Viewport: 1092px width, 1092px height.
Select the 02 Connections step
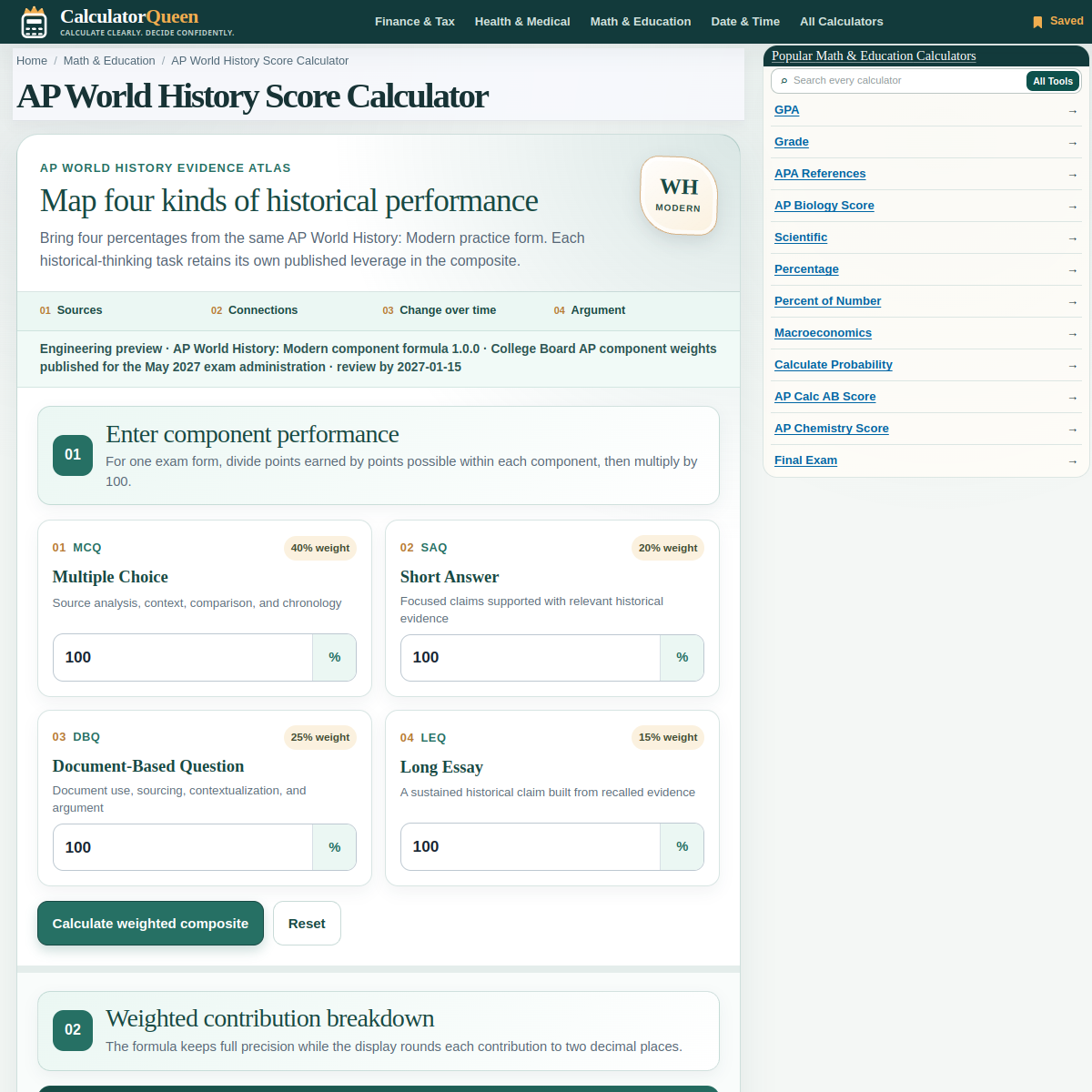point(254,310)
